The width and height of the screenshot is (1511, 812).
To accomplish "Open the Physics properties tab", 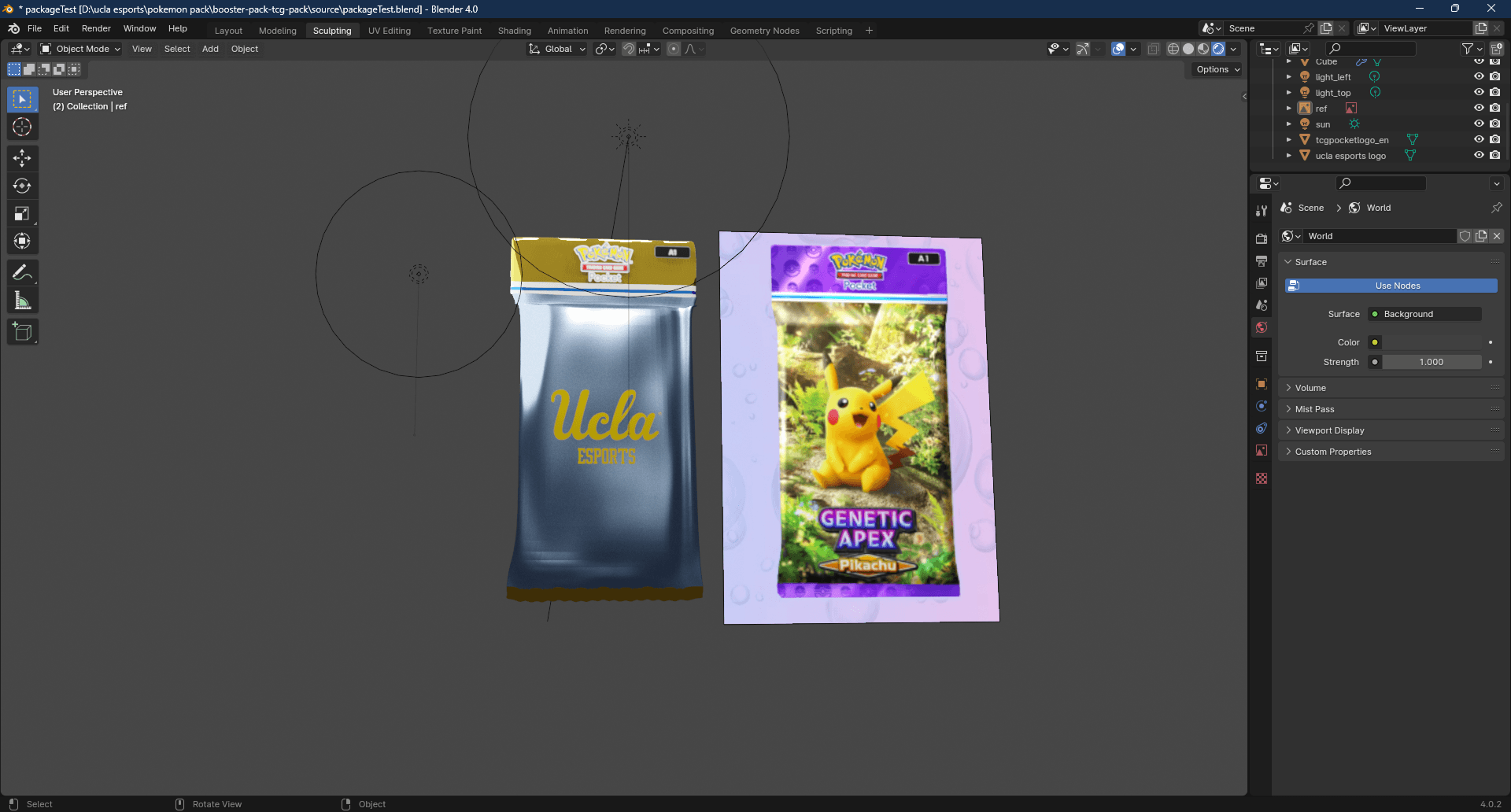I will tap(1262, 406).
